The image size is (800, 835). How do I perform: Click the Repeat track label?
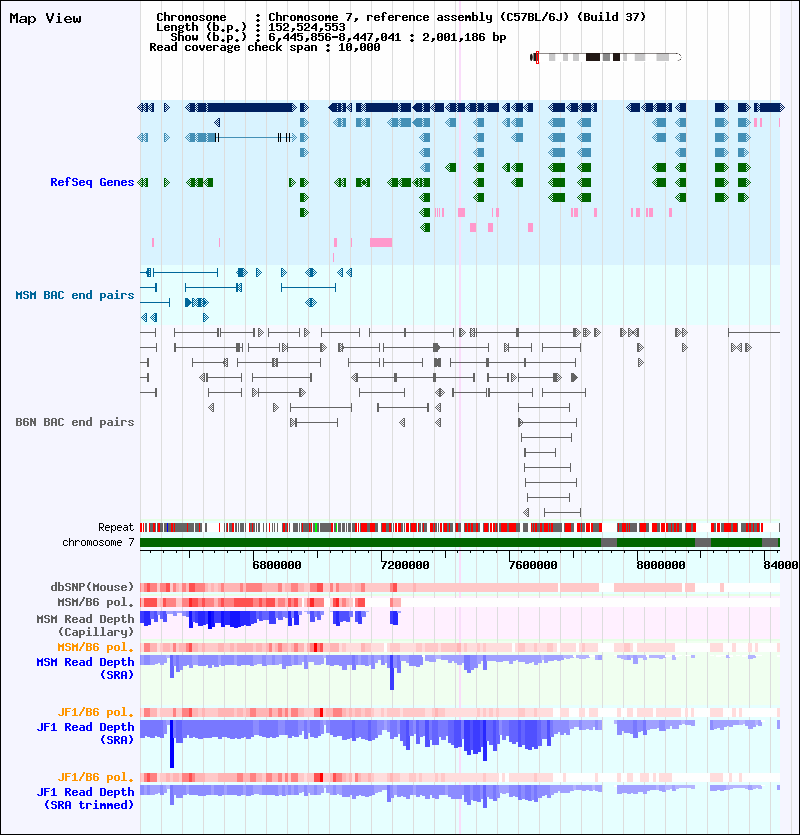point(116,527)
